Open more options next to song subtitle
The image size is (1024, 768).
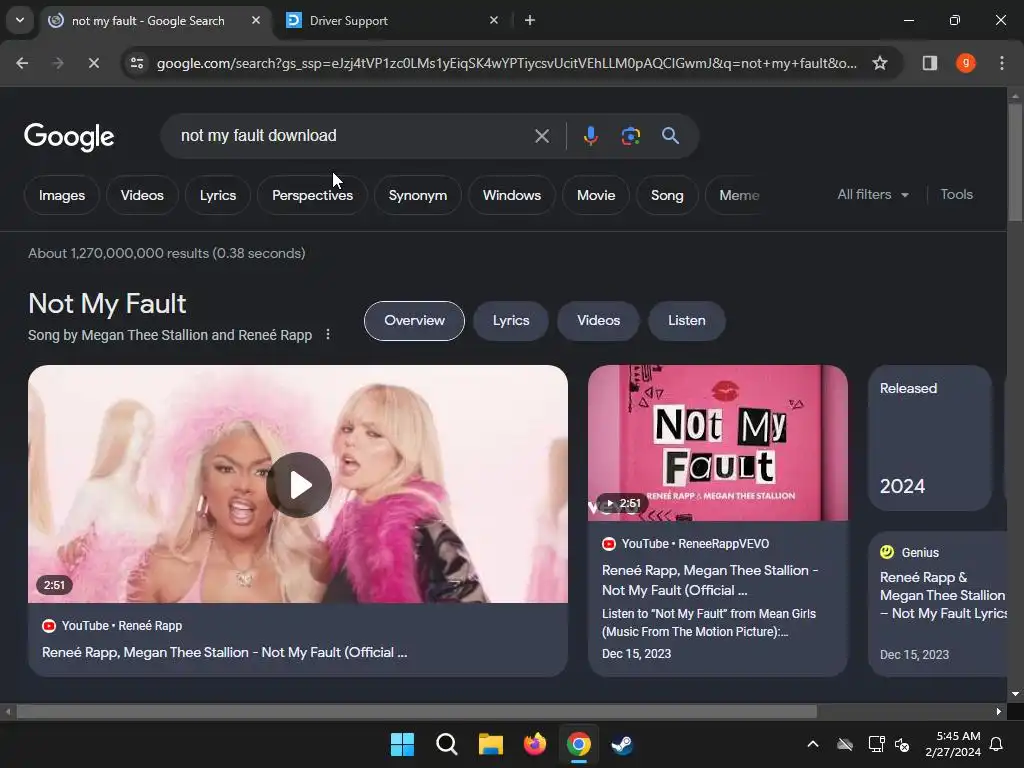click(x=328, y=334)
